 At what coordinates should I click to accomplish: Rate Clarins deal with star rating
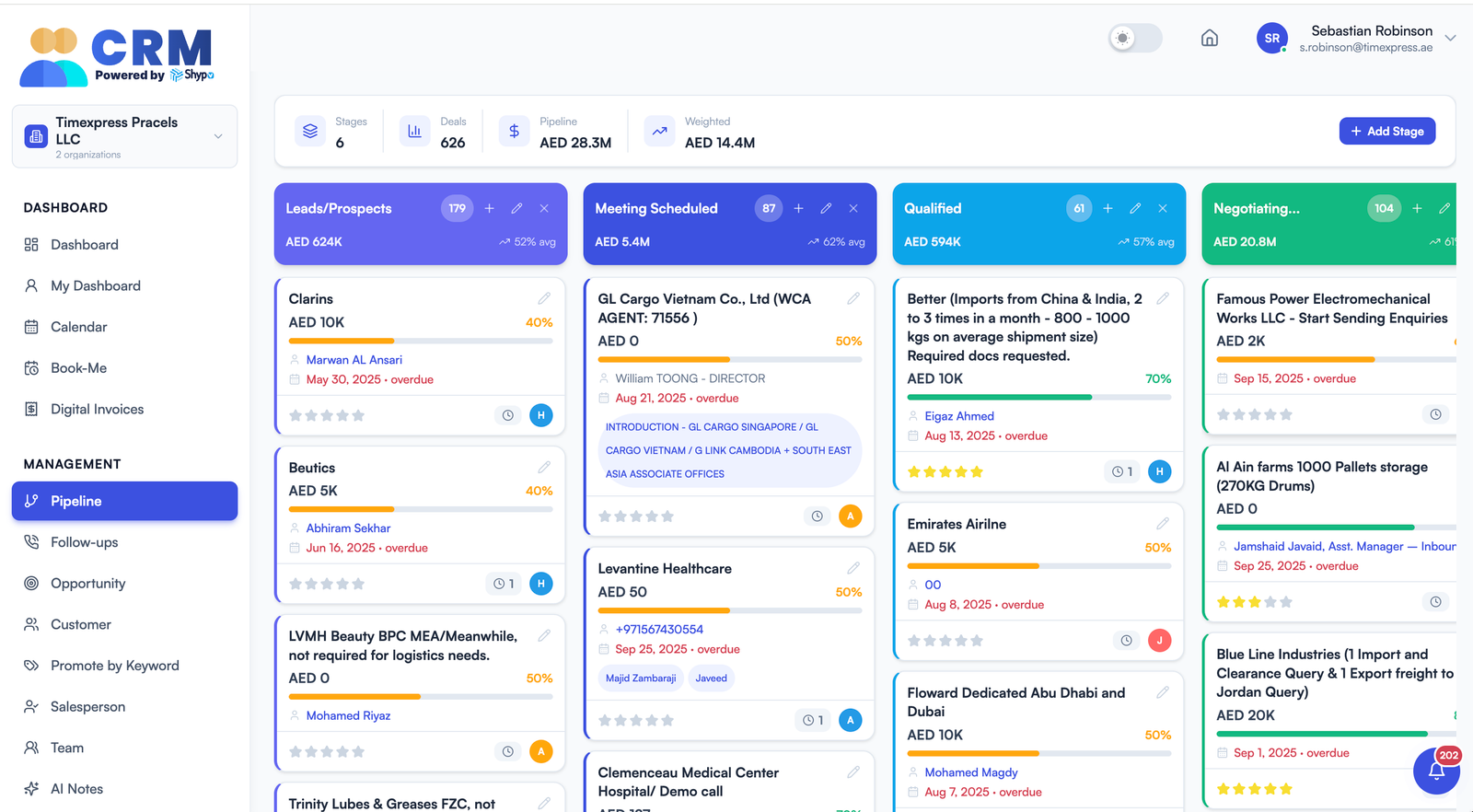click(327, 416)
